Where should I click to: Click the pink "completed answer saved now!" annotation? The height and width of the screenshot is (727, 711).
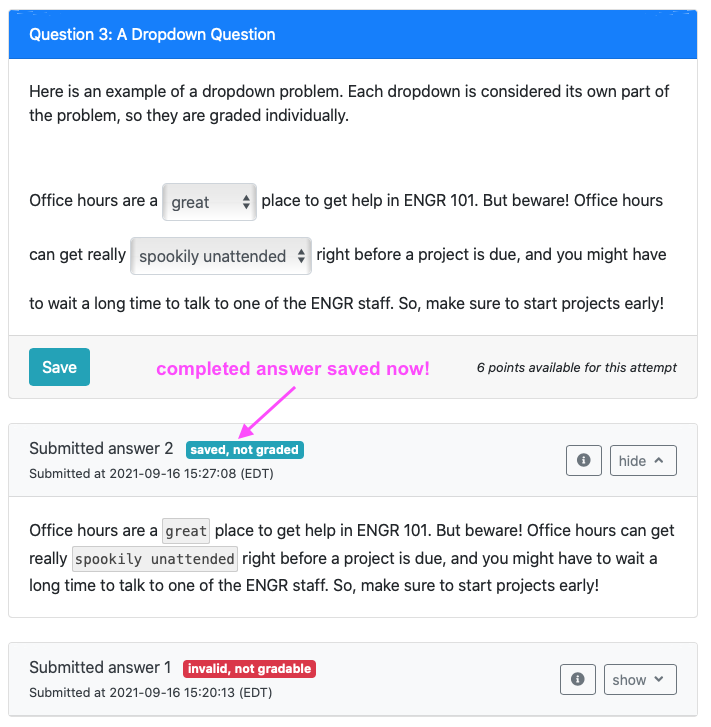[x=293, y=369]
